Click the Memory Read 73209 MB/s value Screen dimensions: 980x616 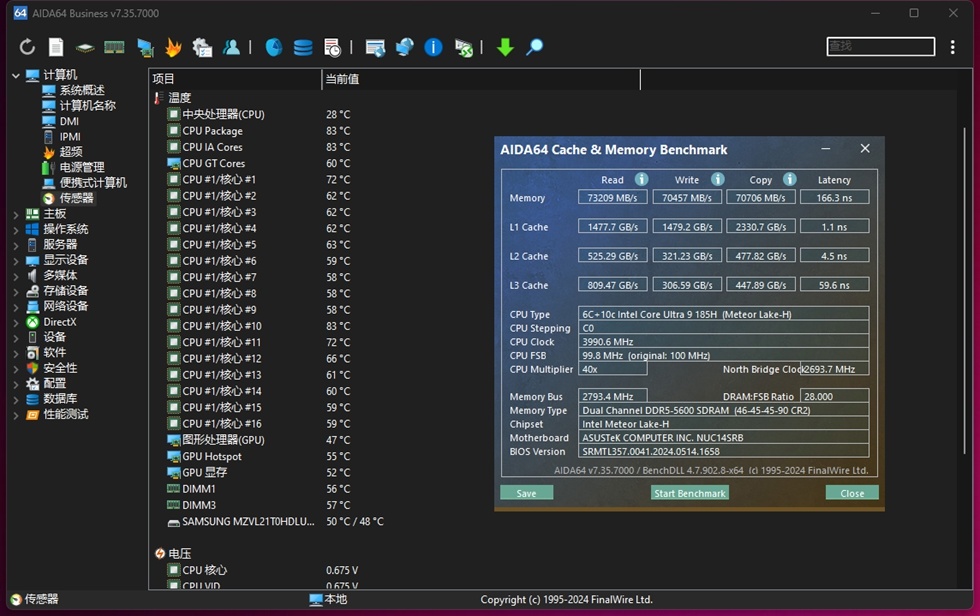point(612,197)
